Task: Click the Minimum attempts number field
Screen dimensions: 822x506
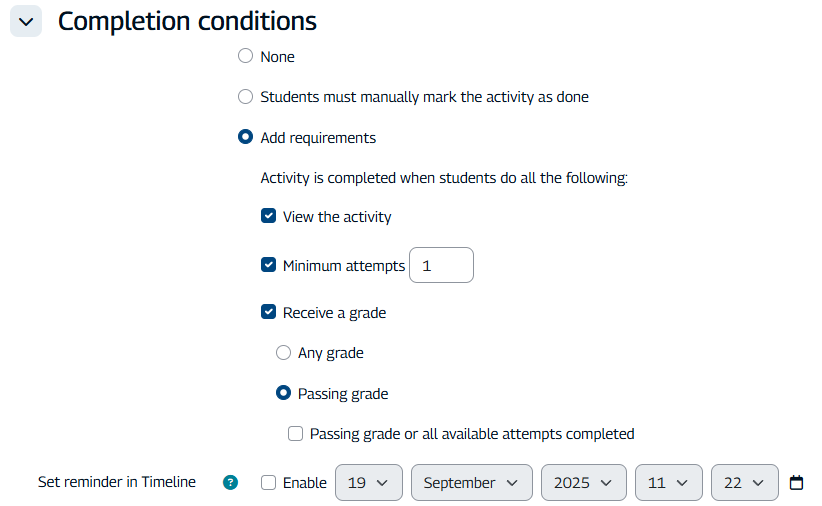Action: (441, 265)
